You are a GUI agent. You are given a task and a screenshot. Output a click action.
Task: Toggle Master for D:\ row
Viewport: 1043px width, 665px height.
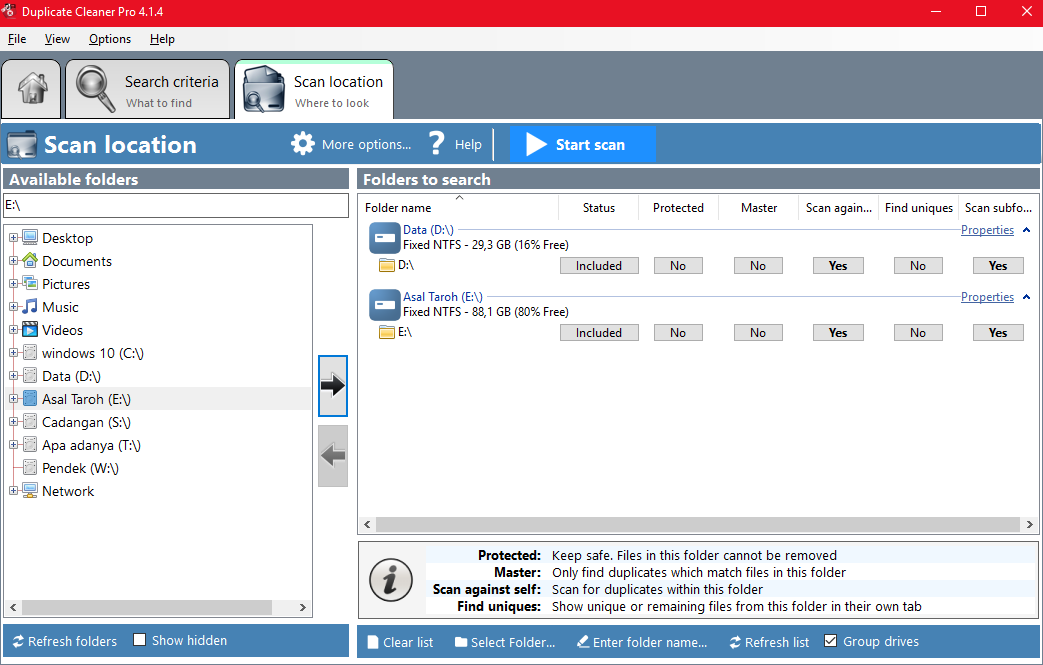point(758,265)
